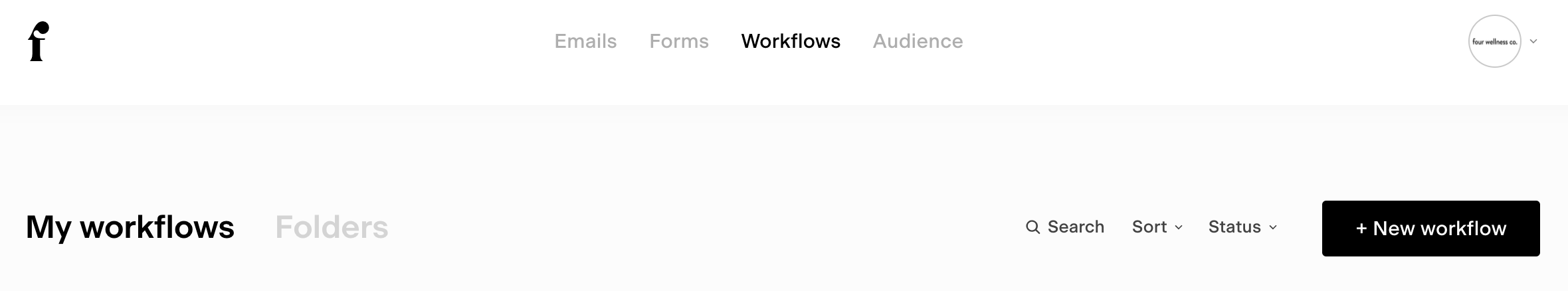This screenshot has height=291, width=1568.
Task: Open the Status filter label
Action: (x=1234, y=227)
